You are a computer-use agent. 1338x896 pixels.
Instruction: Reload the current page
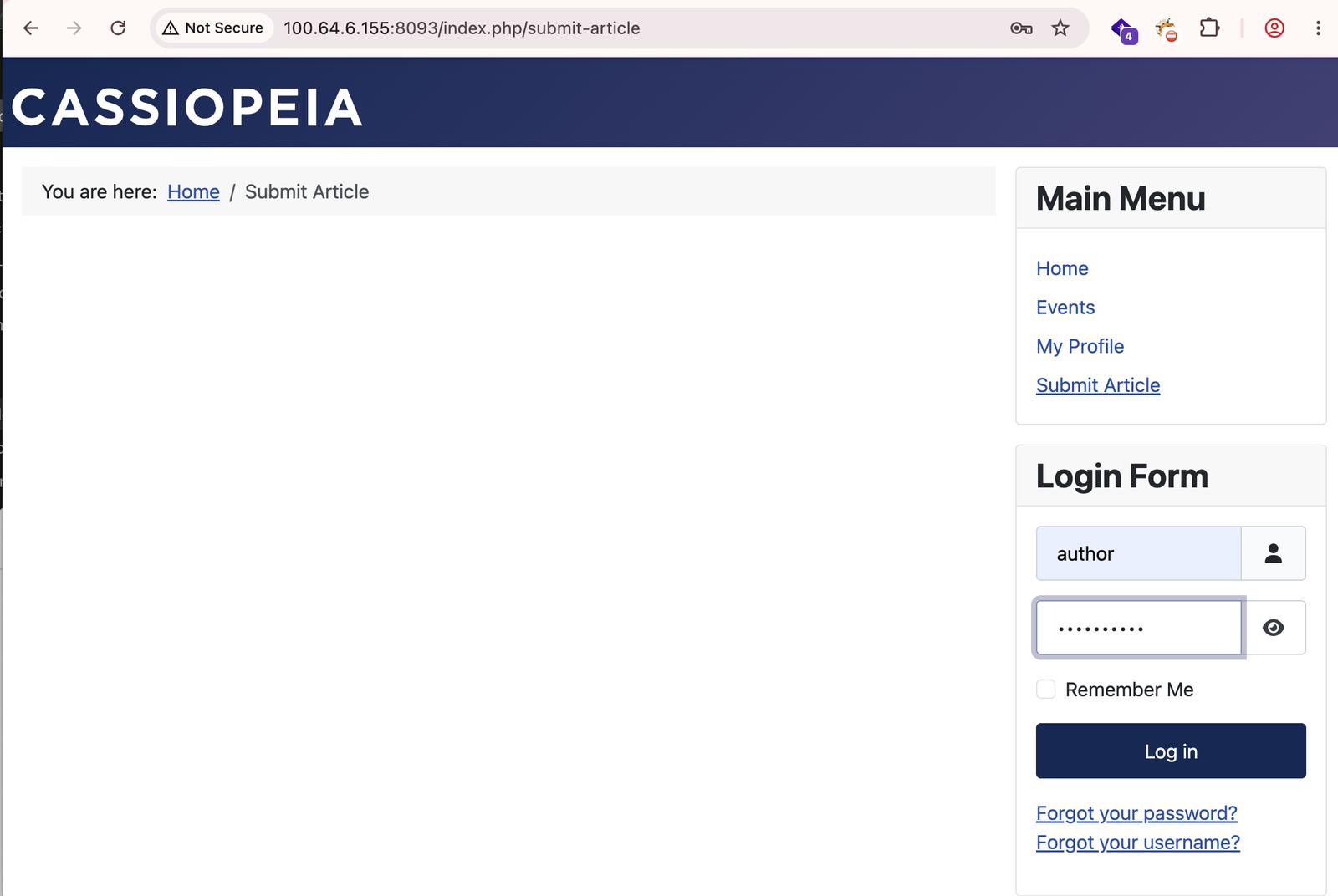(118, 28)
